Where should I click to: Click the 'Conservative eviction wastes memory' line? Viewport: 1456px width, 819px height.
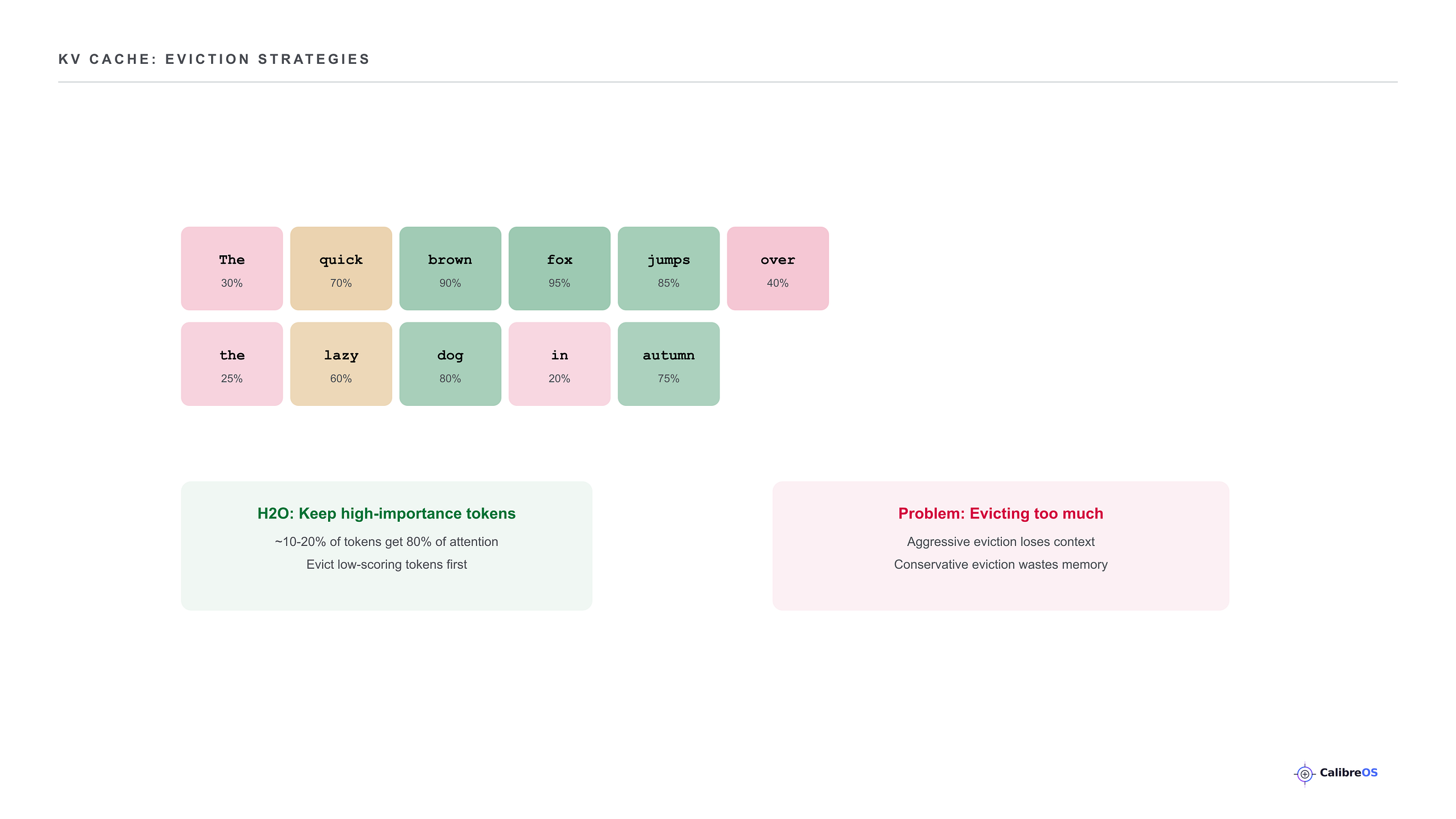[1000, 564]
